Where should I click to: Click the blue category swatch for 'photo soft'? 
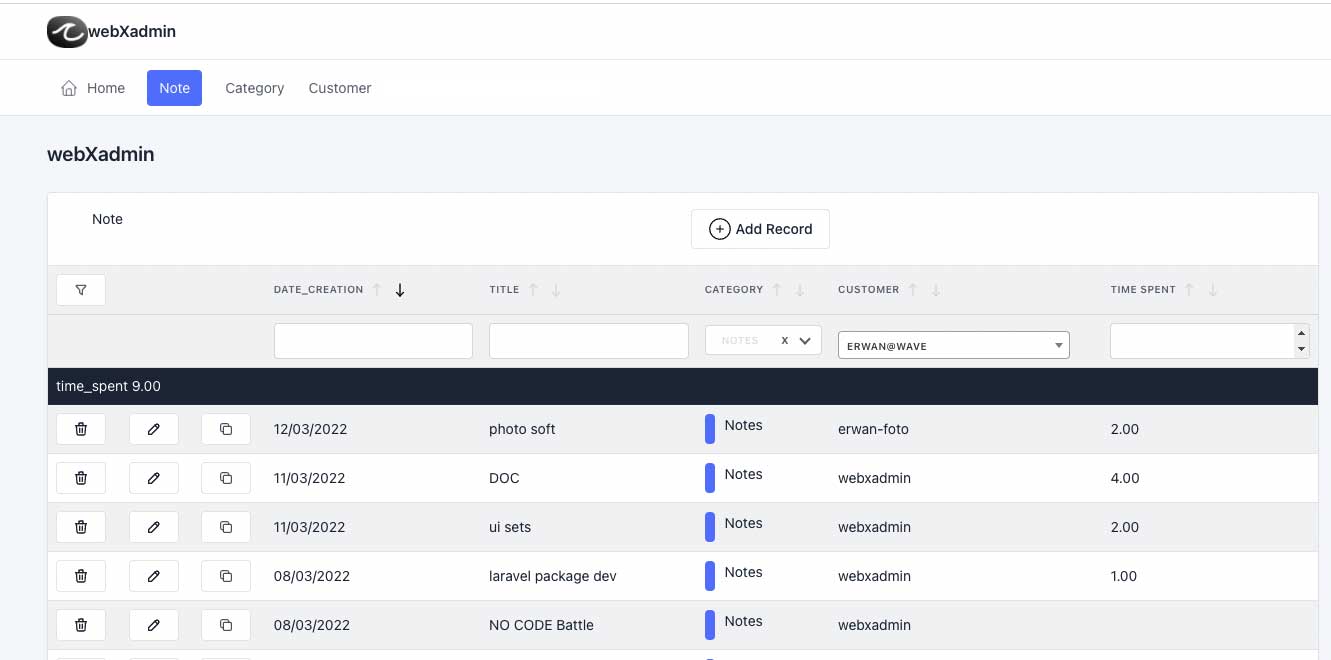710,429
